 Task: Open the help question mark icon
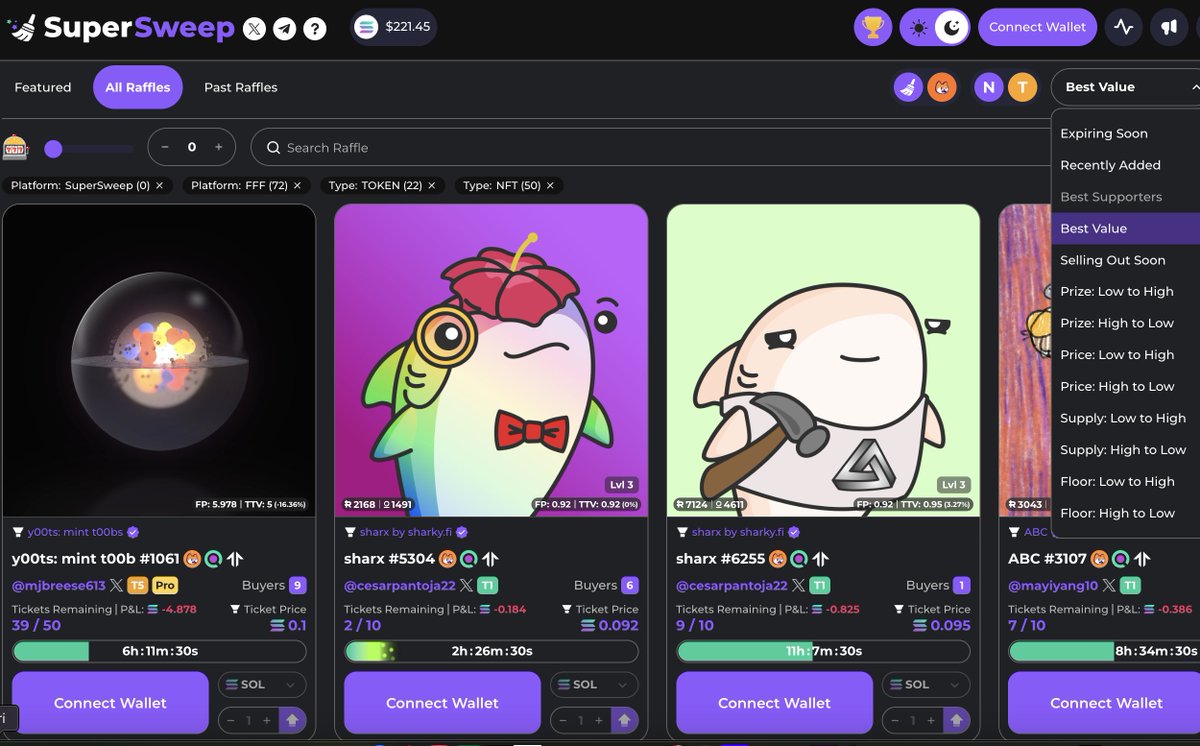coord(315,28)
